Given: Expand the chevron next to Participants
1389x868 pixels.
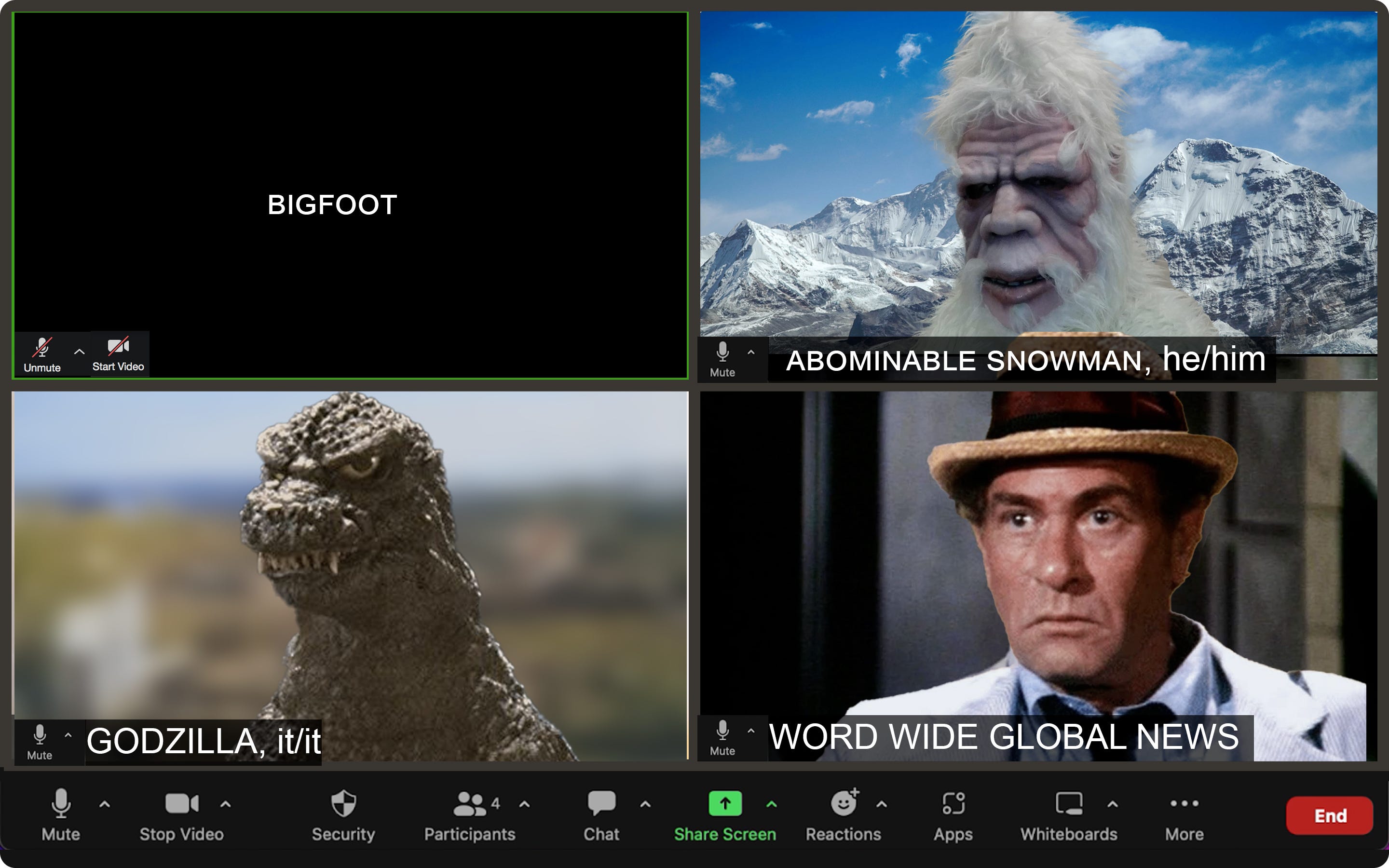Looking at the screenshot, I should [x=524, y=804].
